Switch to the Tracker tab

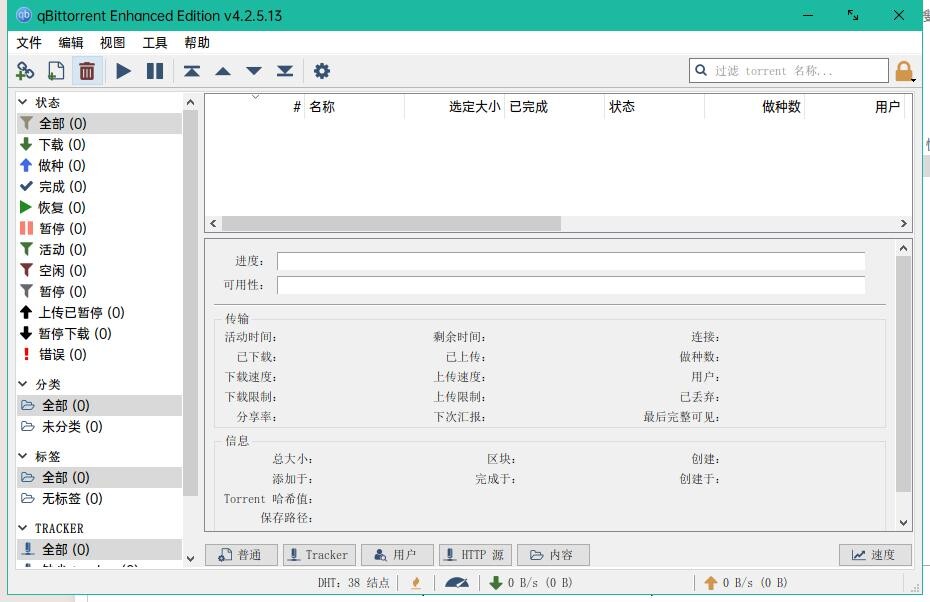tap(319, 555)
